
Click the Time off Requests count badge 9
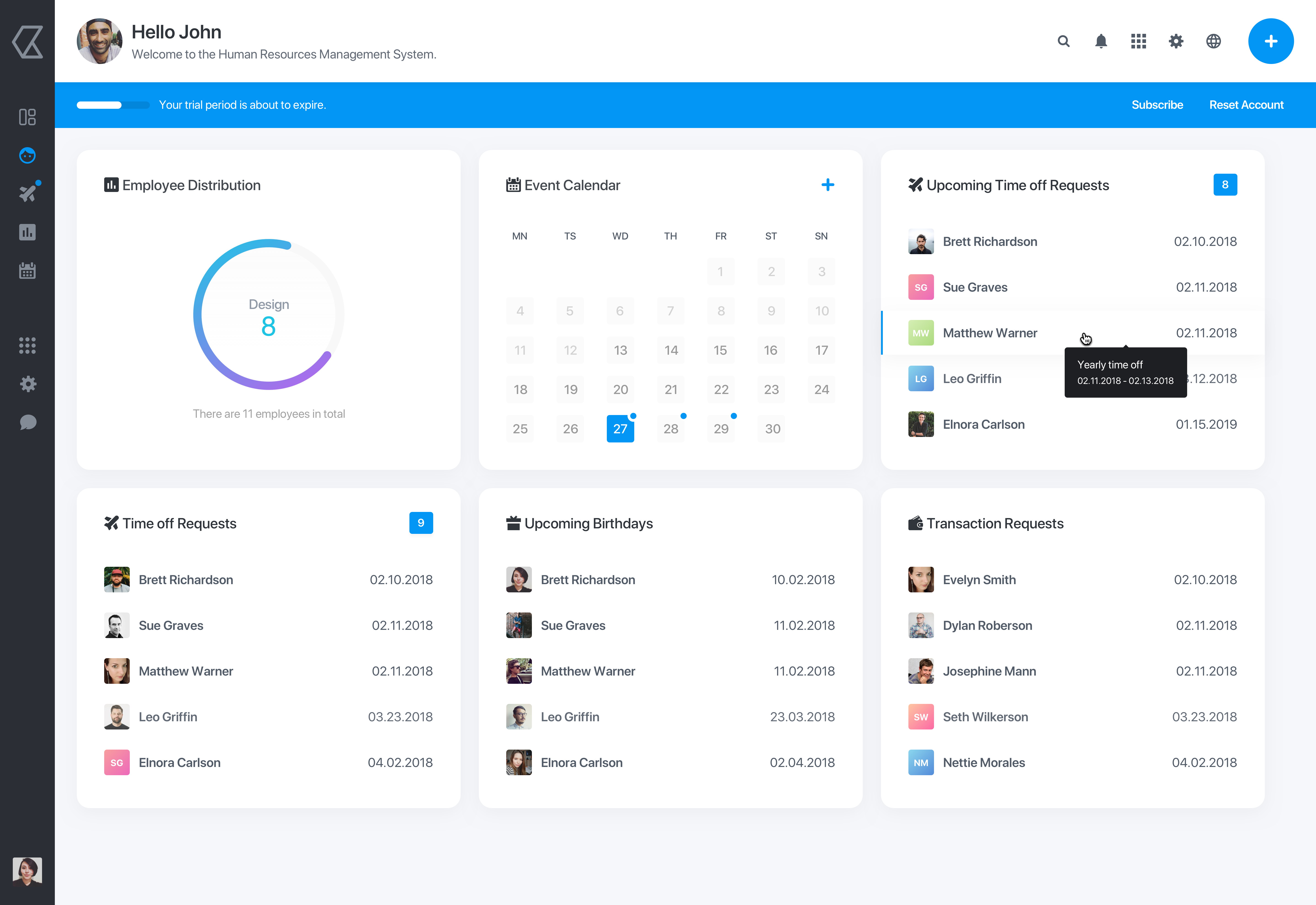[x=421, y=523]
